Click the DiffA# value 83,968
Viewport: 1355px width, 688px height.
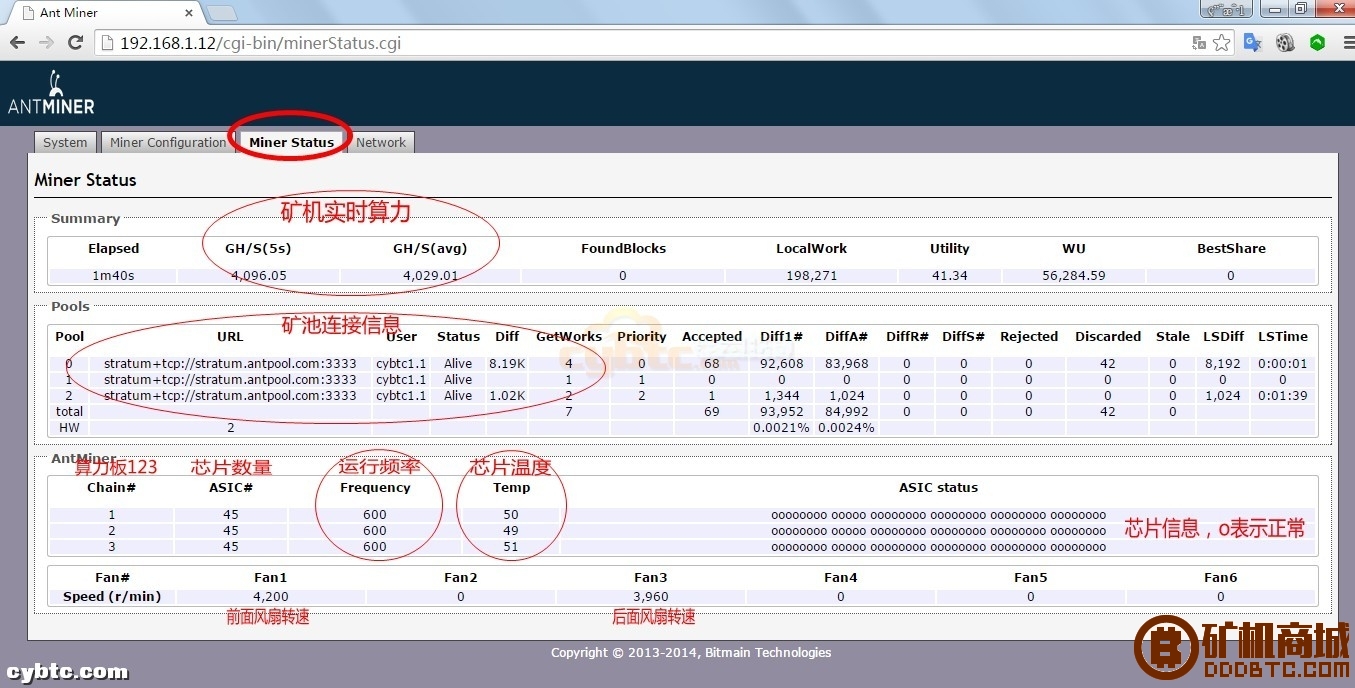coord(846,364)
